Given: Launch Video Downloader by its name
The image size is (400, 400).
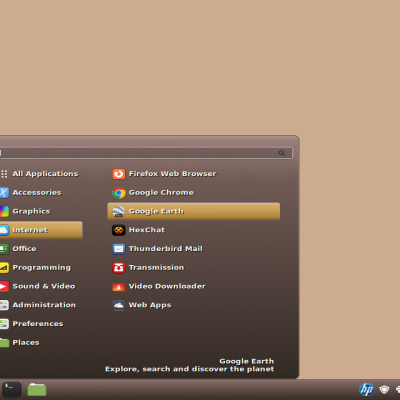Looking at the screenshot, I should 167,286.
